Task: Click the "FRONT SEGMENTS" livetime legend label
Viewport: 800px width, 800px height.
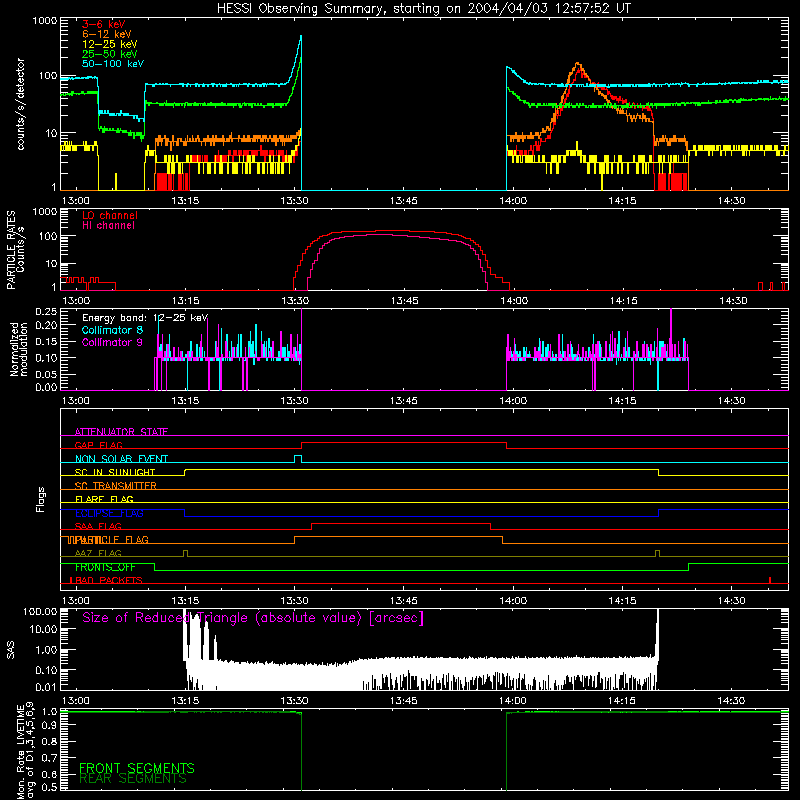Action: 137,768
